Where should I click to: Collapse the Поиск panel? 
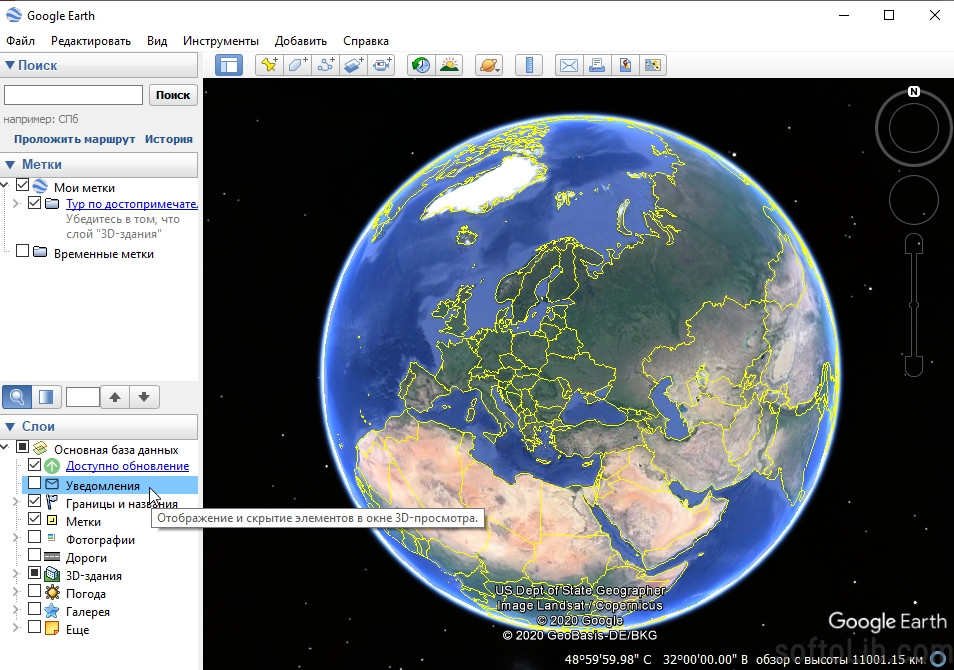(10, 65)
